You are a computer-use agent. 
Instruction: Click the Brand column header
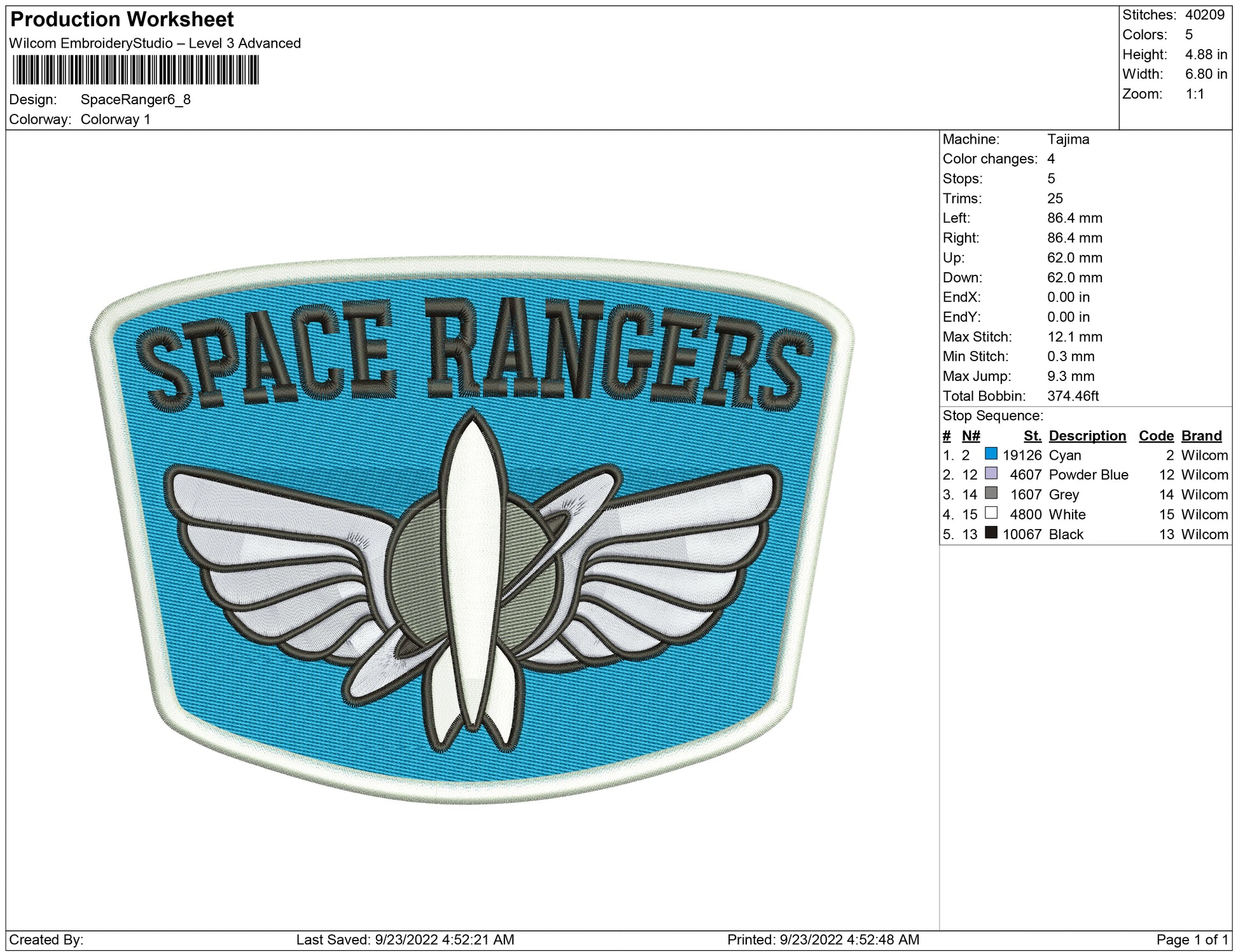point(1201,436)
